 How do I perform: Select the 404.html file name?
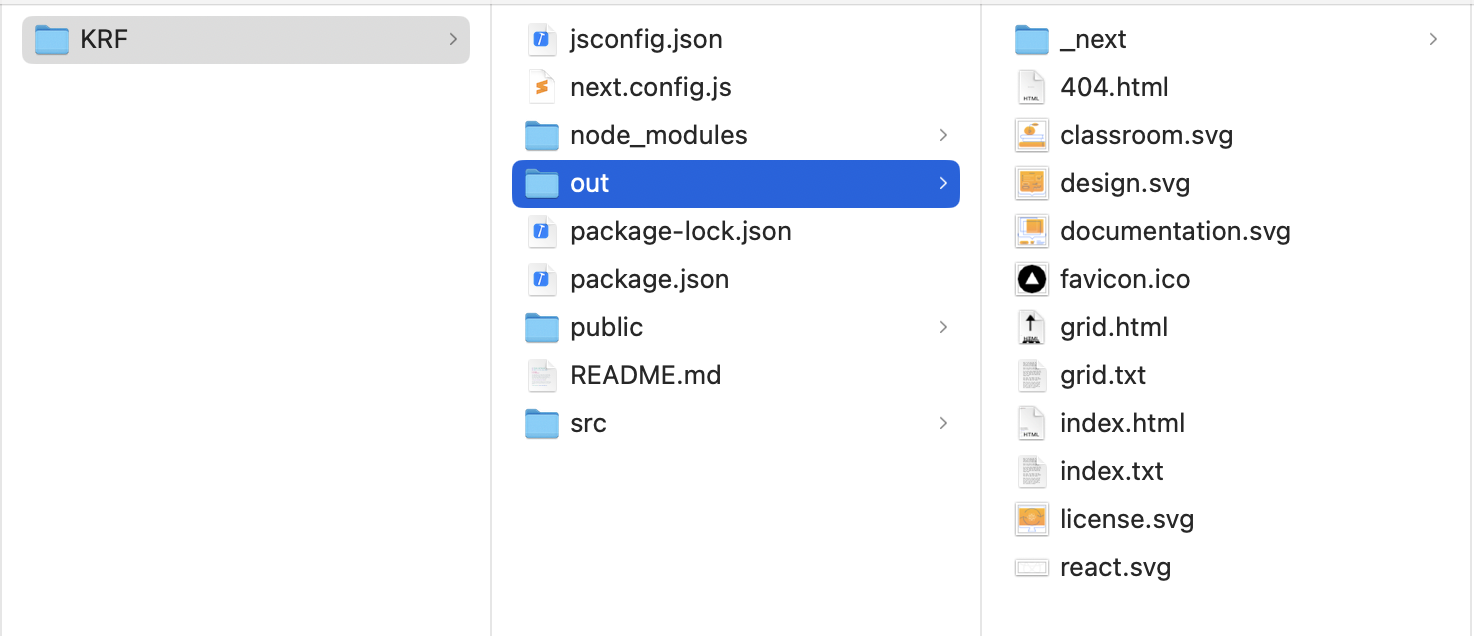[1114, 88]
